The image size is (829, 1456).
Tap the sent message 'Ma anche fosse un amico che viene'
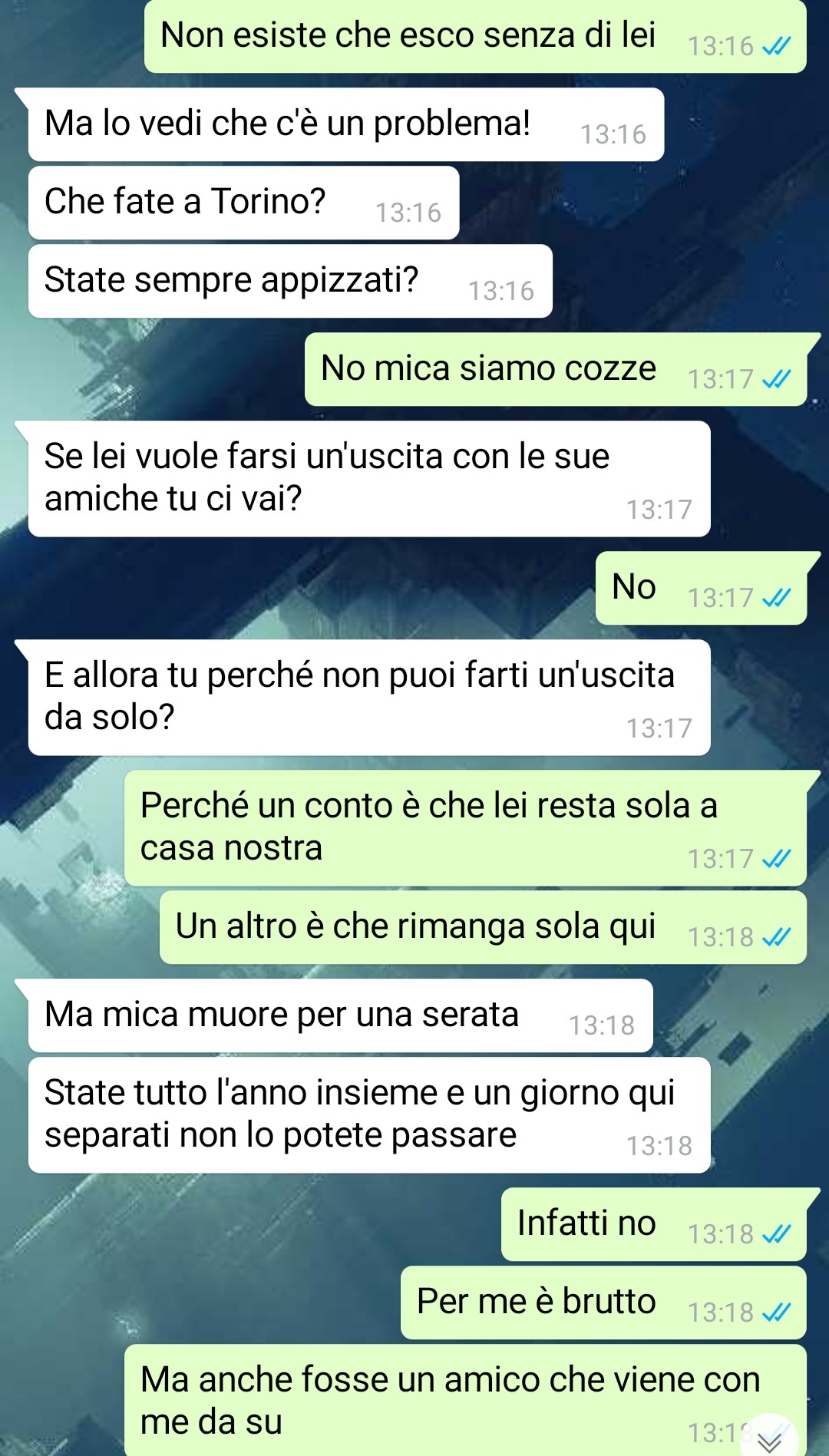(x=465, y=1400)
